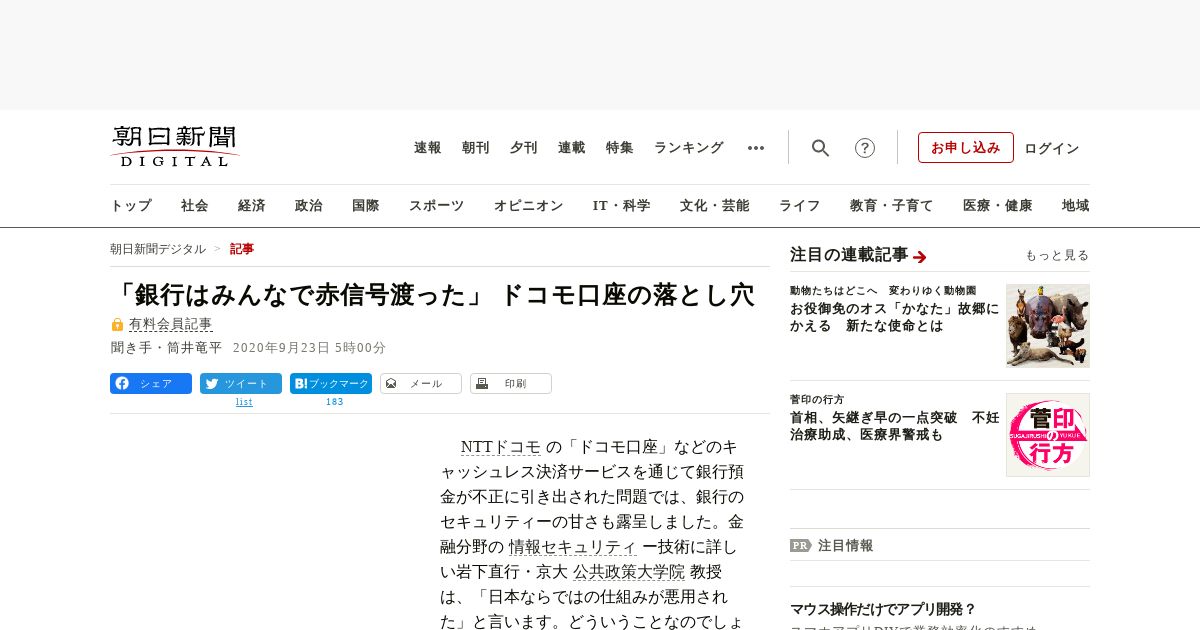Go to the 経済 section tab
1200x630 pixels.
tap(252, 206)
